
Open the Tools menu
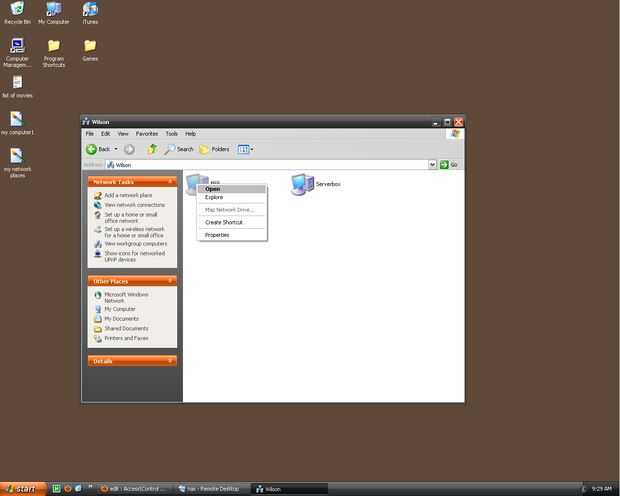click(172, 134)
